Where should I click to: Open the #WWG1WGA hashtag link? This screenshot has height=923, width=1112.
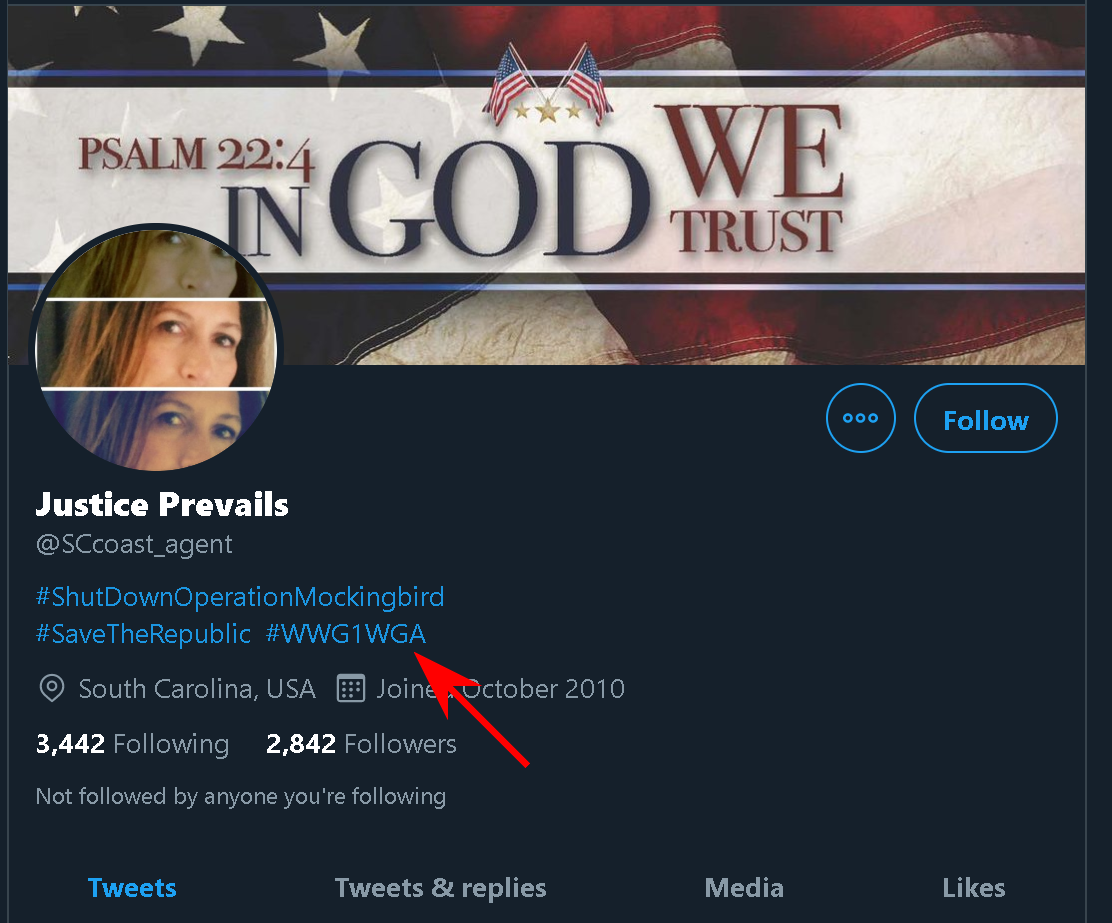[x=346, y=634]
